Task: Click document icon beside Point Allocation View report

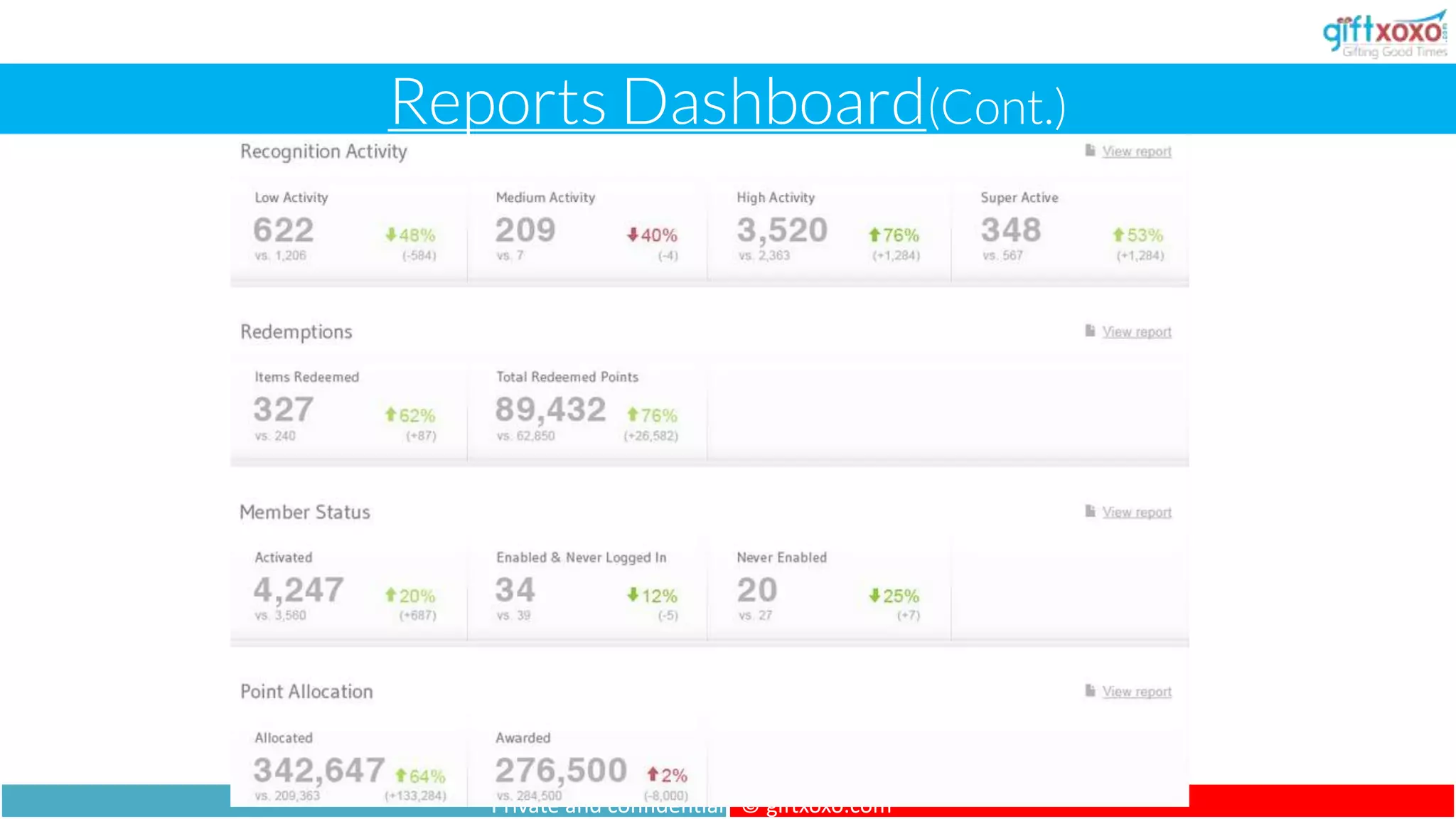Action: 1090,690
